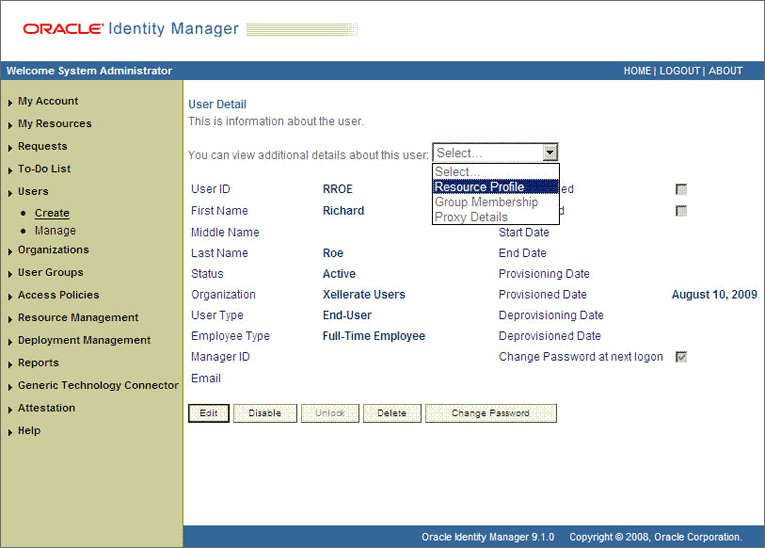This screenshot has width=765, height=548.
Task: Click the Deprovisioning Date label
Action: point(551,315)
